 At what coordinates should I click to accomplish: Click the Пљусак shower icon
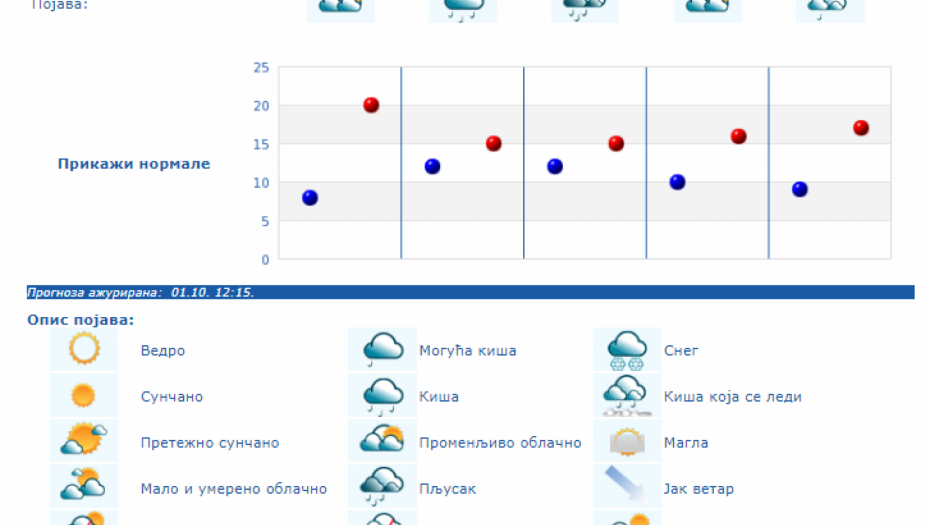click(382, 487)
